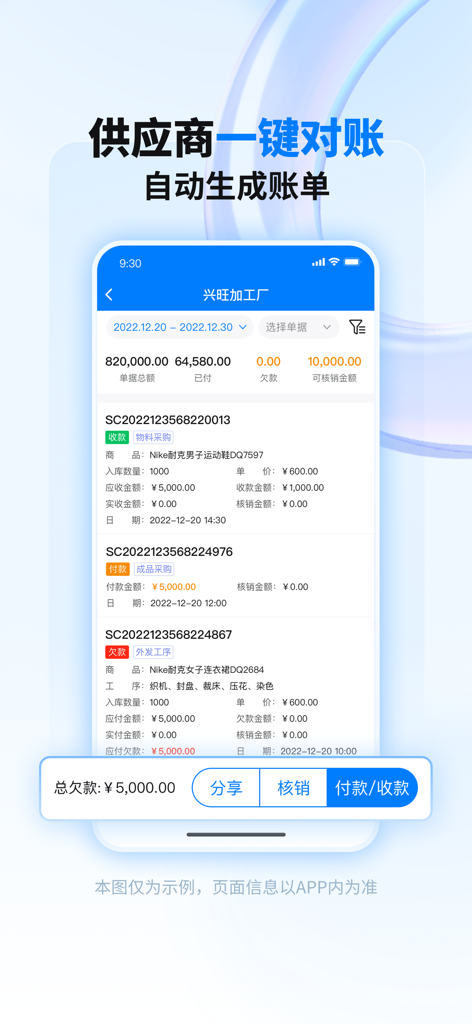Tap the status bar time 9:30

[130, 263]
